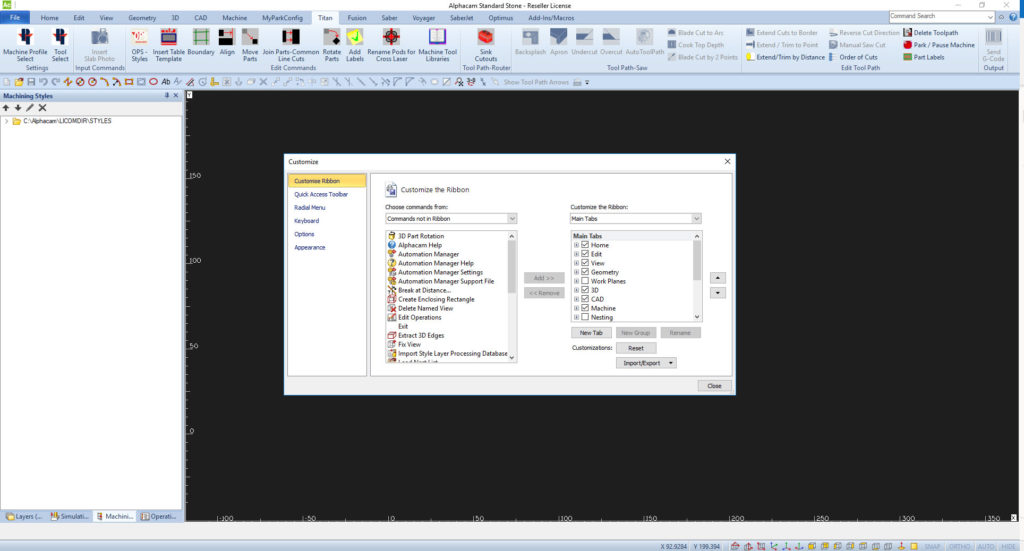The height and width of the screenshot is (551, 1024).
Task: Click the move-up arrow in Machining Styles panel
Action: (x=6, y=108)
